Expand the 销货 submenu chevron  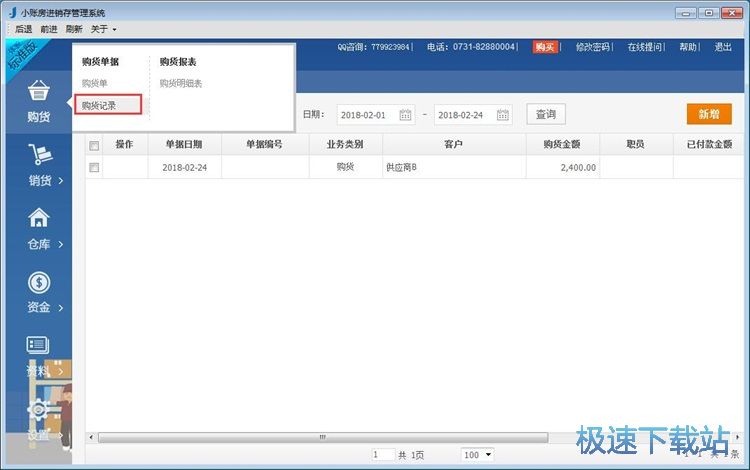pyautogui.click(x=61, y=180)
